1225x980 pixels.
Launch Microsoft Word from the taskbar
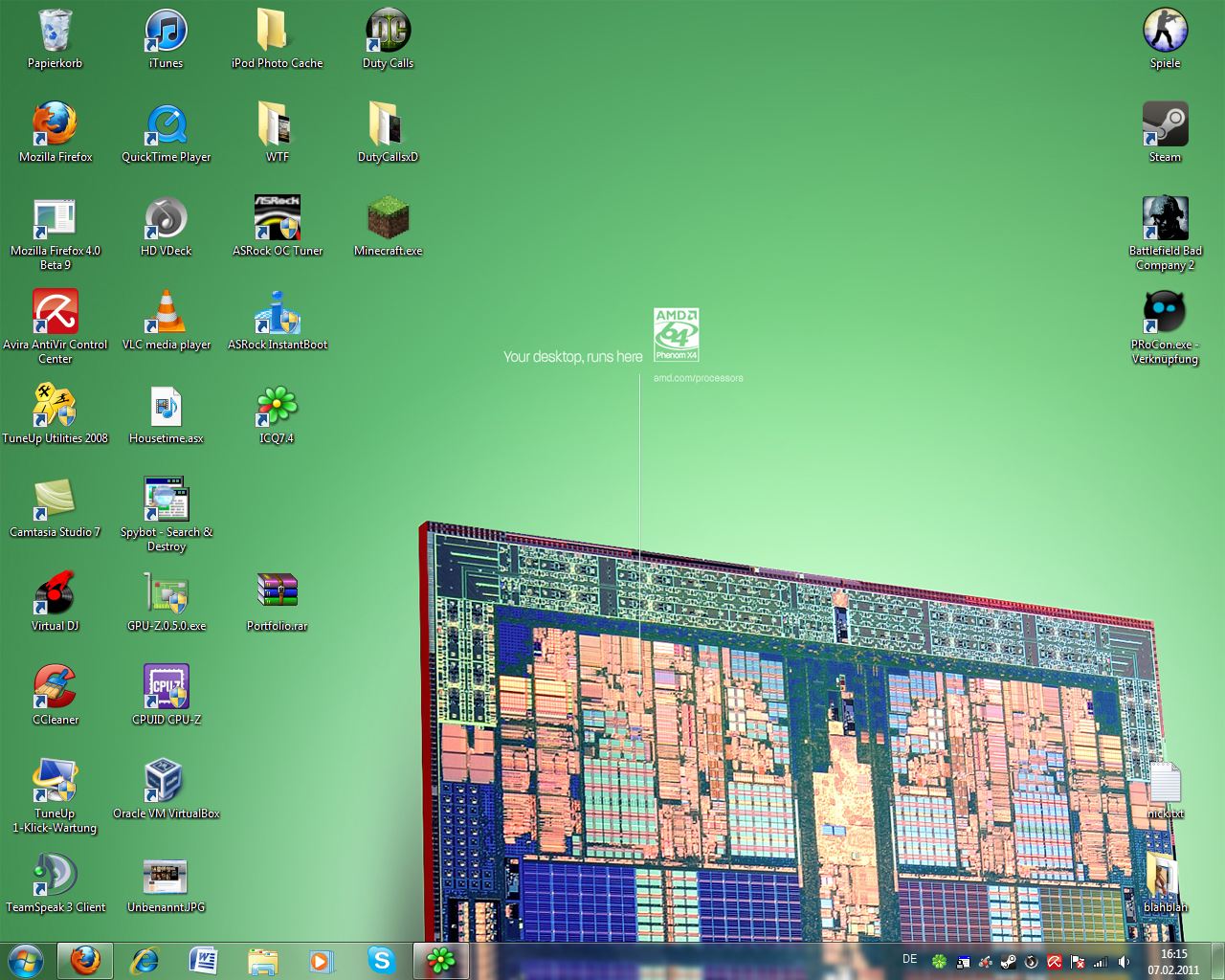point(204,960)
